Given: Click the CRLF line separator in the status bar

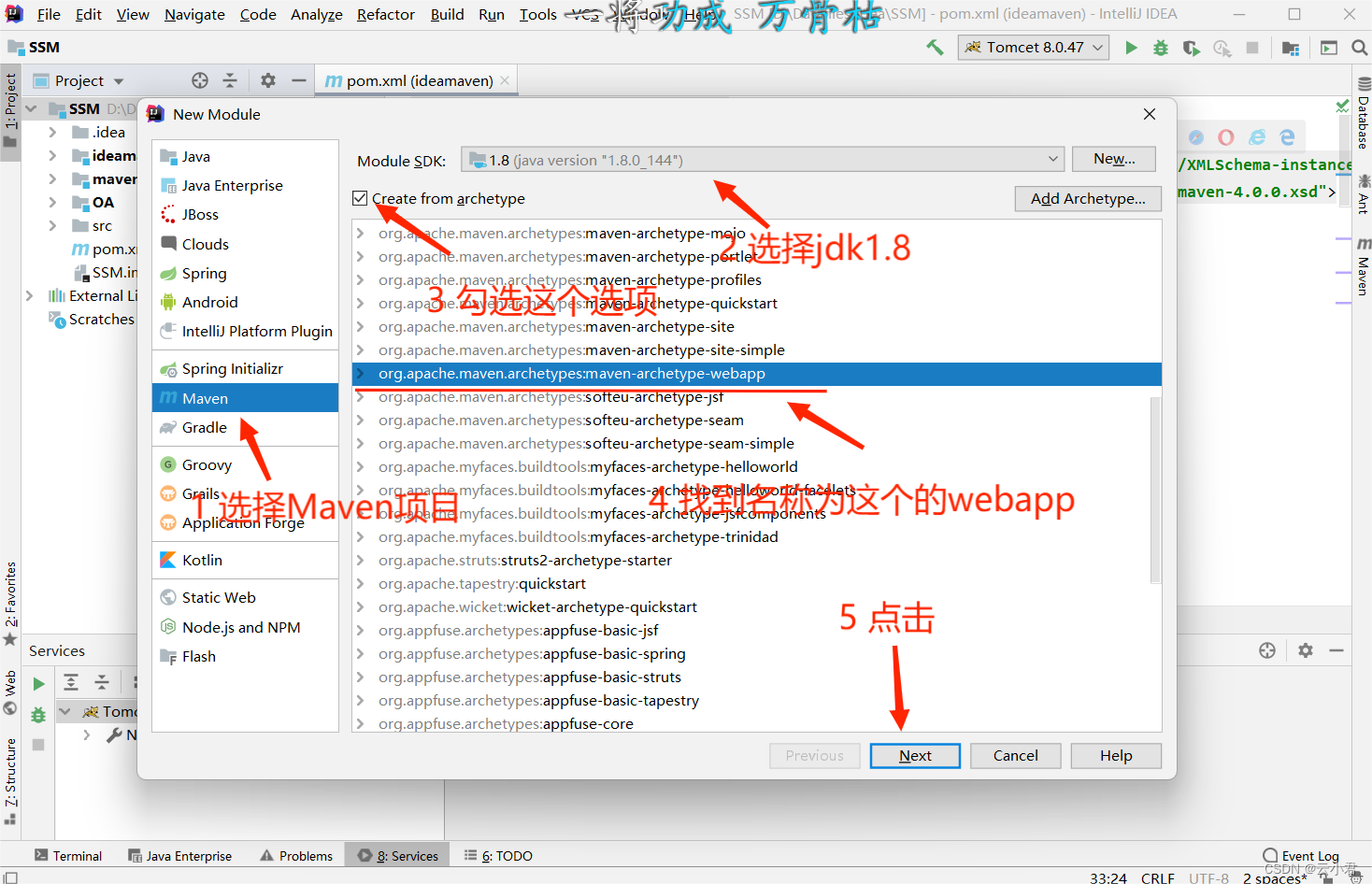Looking at the screenshot, I should point(1157,877).
